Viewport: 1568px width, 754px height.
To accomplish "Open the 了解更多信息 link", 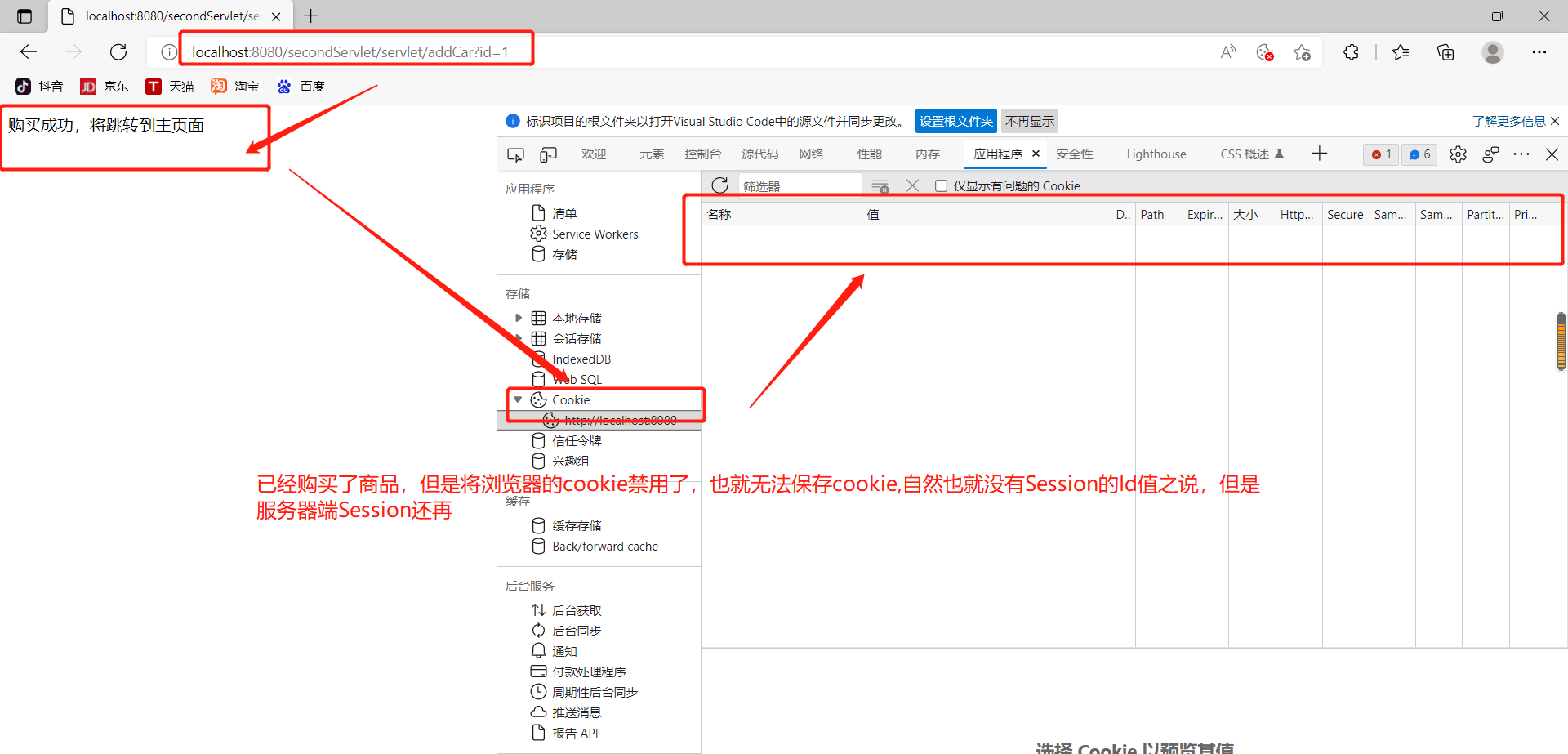I will 1508,122.
